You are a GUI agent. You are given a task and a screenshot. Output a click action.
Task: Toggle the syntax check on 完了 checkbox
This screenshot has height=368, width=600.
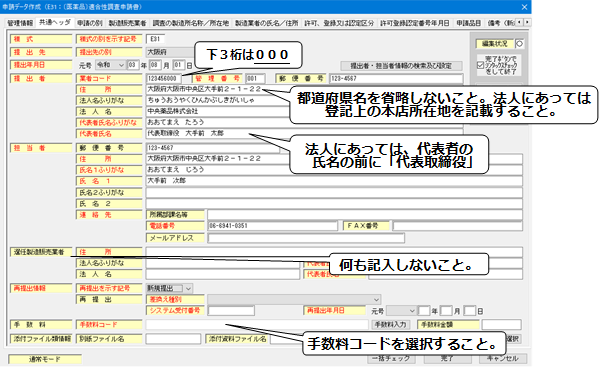point(480,65)
